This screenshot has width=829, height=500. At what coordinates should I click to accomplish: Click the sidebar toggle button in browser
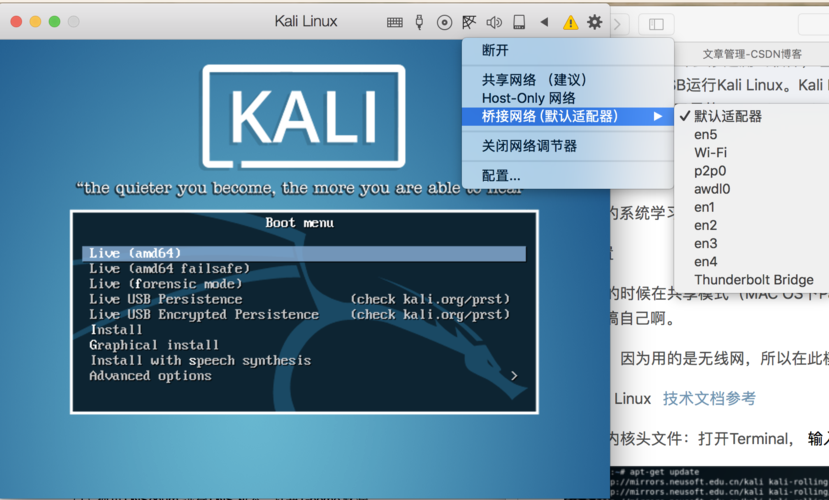pos(656,24)
